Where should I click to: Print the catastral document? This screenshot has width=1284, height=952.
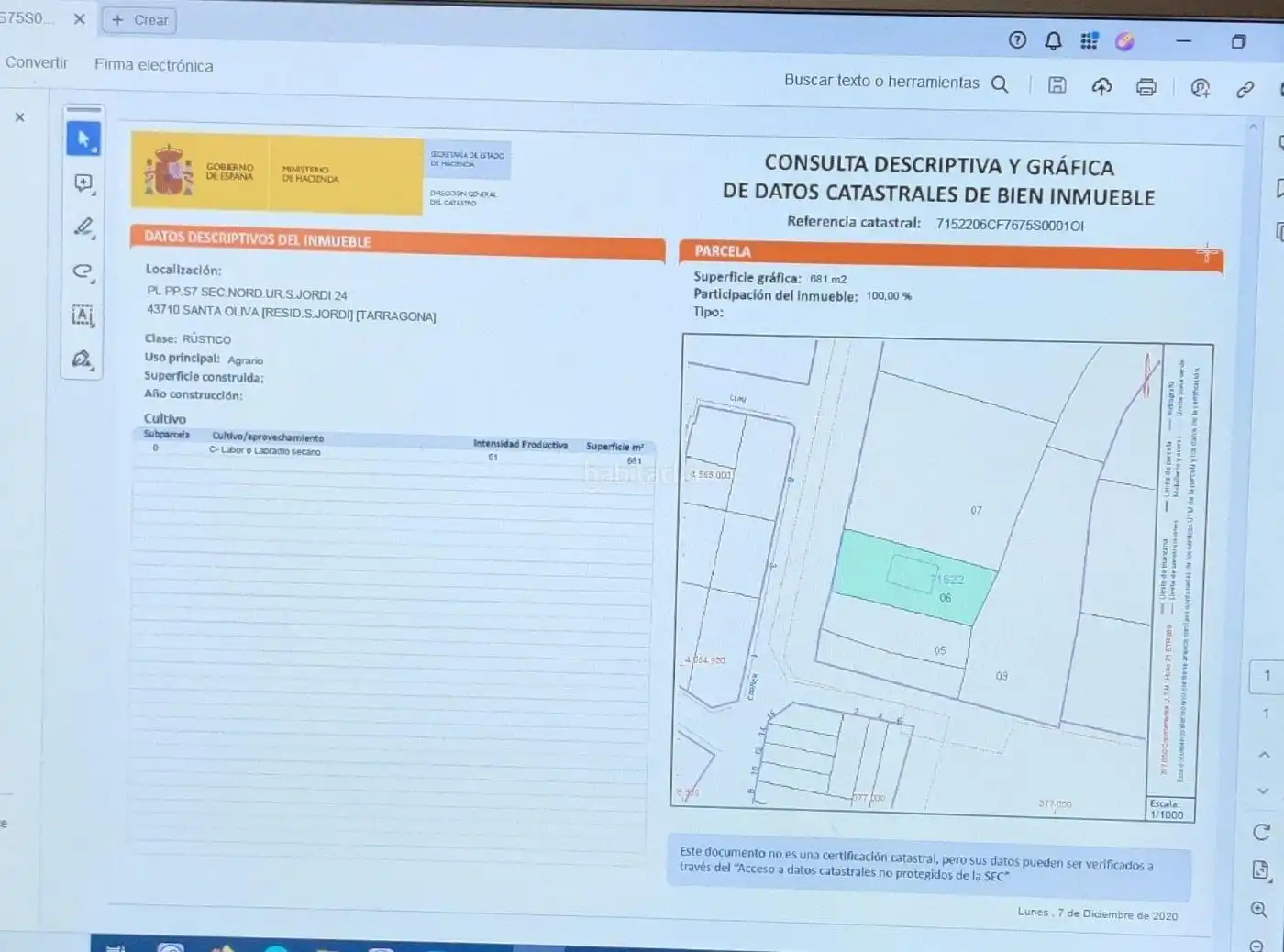(1146, 87)
